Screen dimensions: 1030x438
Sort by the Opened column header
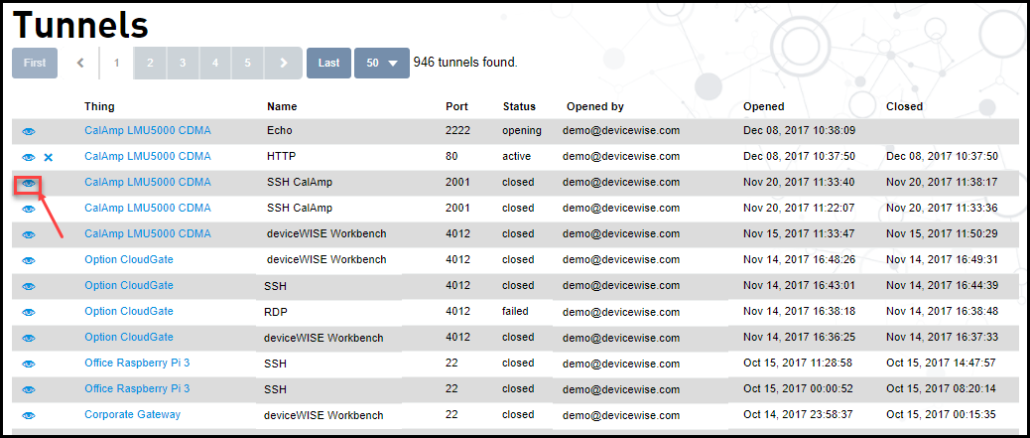[x=763, y=106]
